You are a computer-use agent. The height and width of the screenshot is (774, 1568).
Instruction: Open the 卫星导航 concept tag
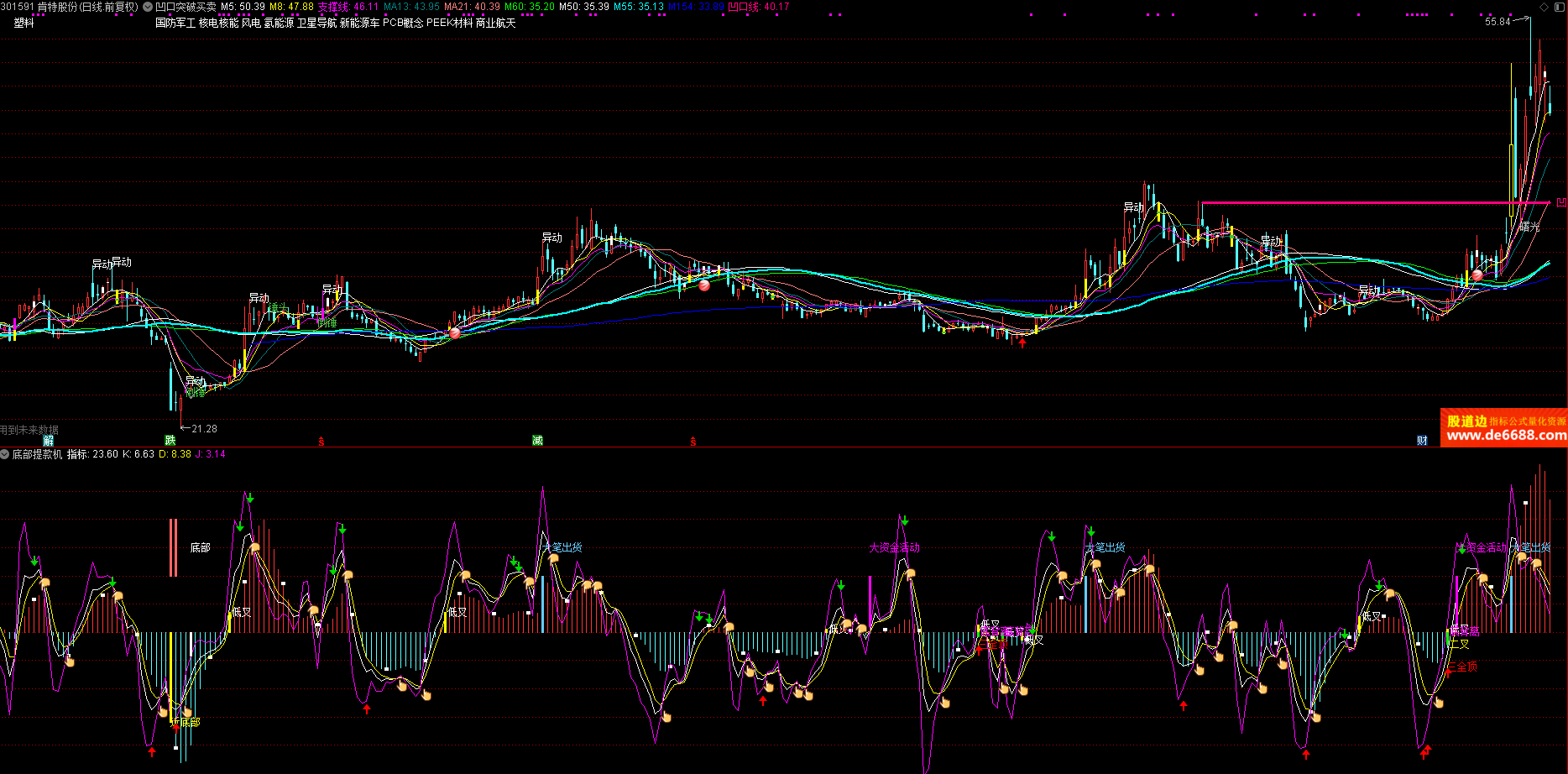316,23
